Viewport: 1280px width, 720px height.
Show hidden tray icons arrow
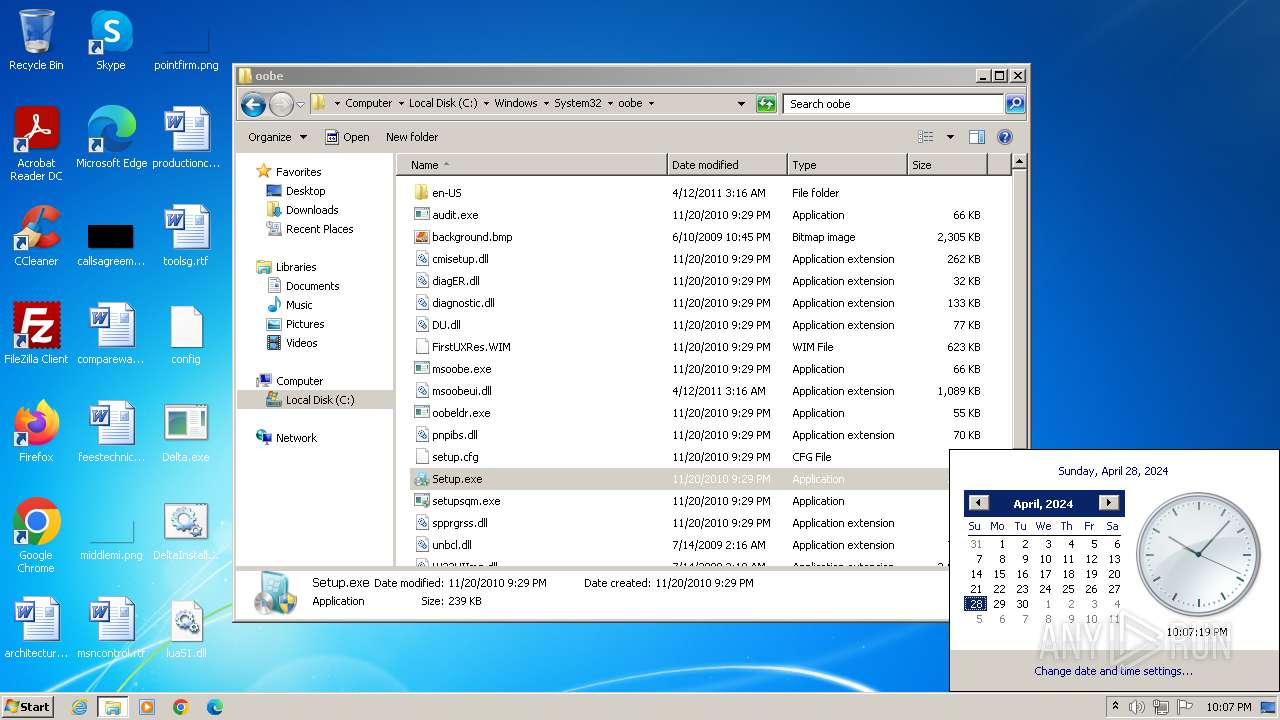point(1115,706)
